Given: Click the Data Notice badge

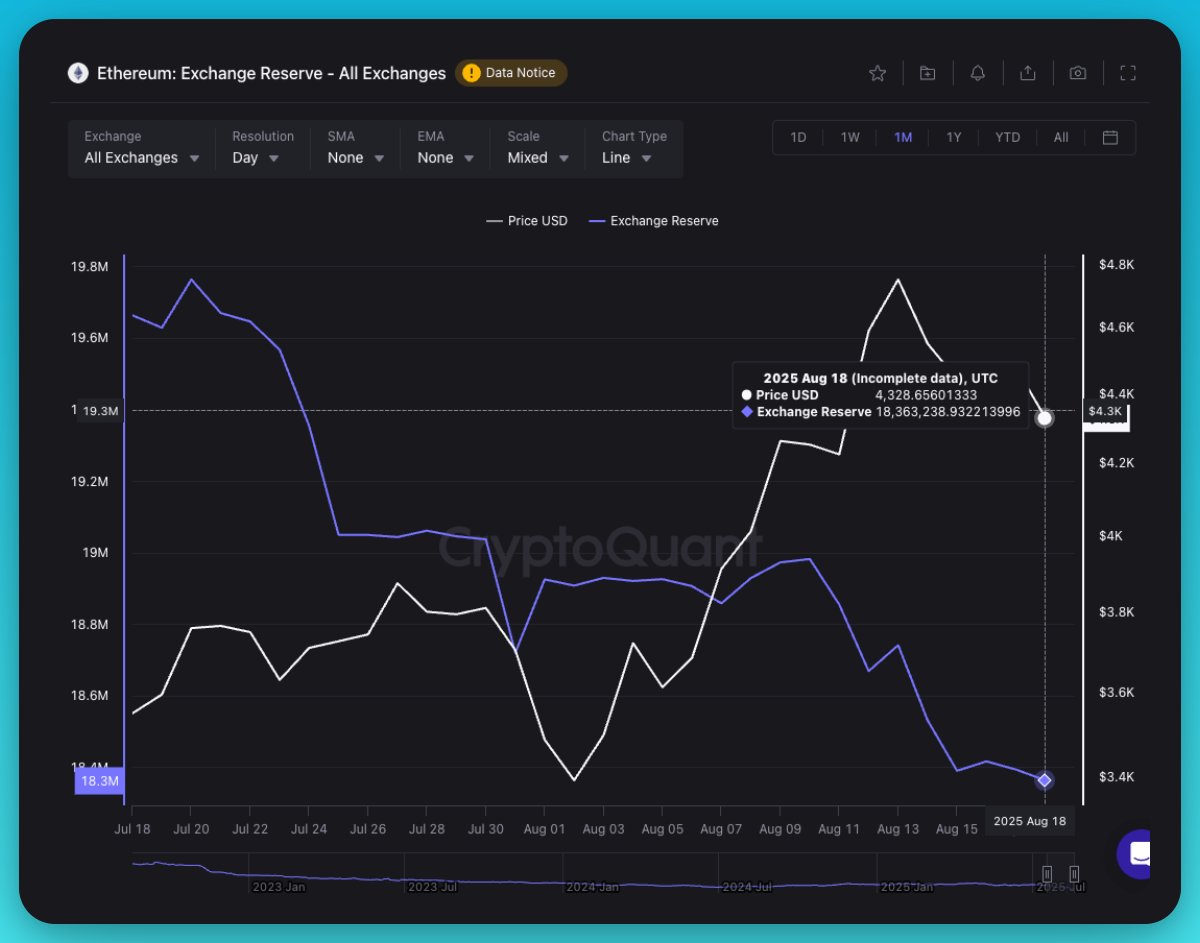Looking at the screenshot, I should tap(511, 72).
